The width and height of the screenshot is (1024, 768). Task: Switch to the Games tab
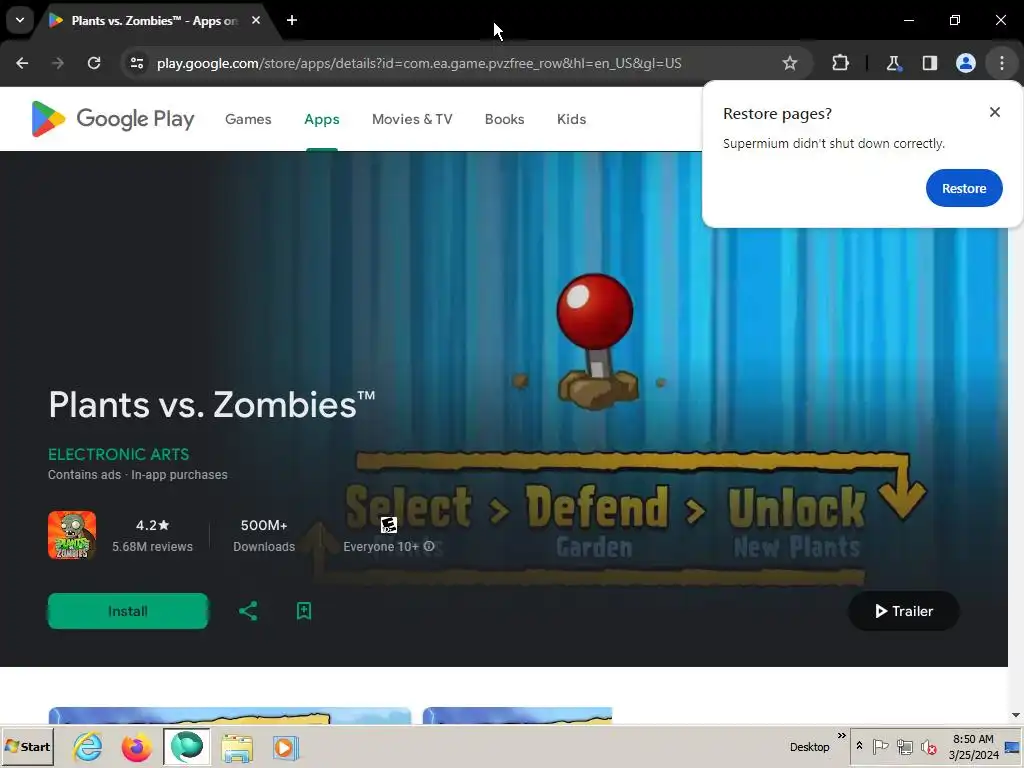pyautogui.click(x=248, y=119)
